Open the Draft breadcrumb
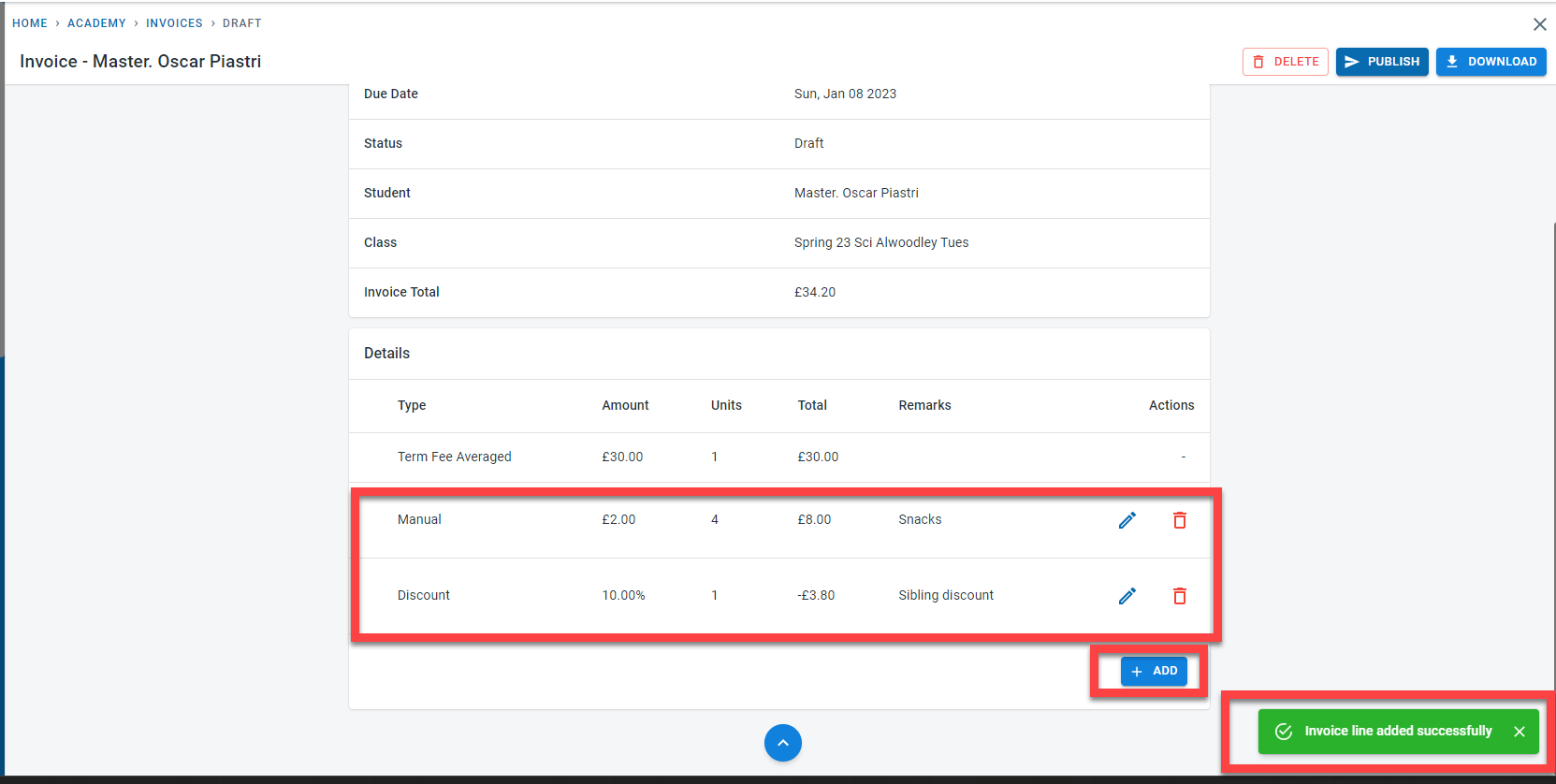 (x=241, y=23)
